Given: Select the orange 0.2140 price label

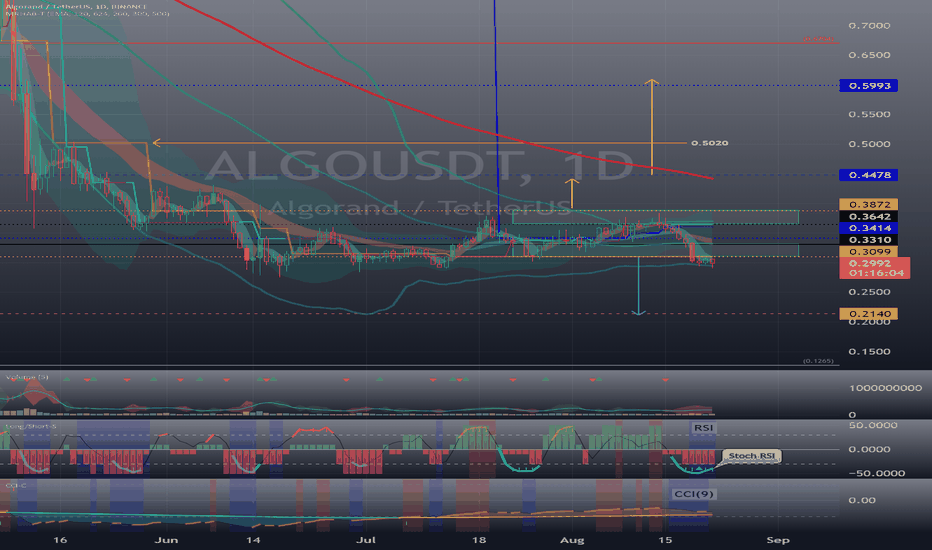Looking at the screenshot, I should (x=868, y=314).
